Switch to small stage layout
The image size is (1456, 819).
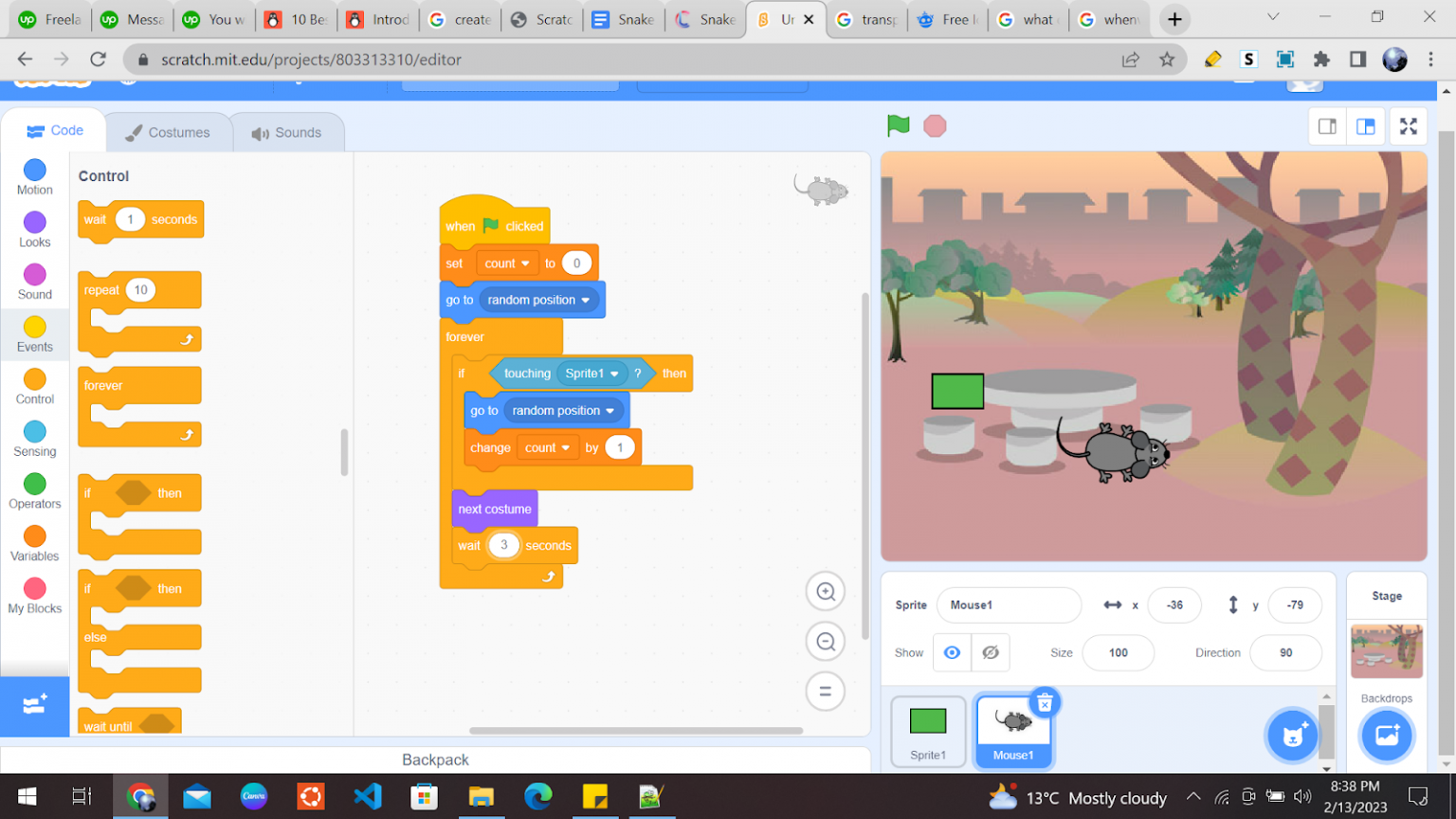click(x=1327, y=126)
